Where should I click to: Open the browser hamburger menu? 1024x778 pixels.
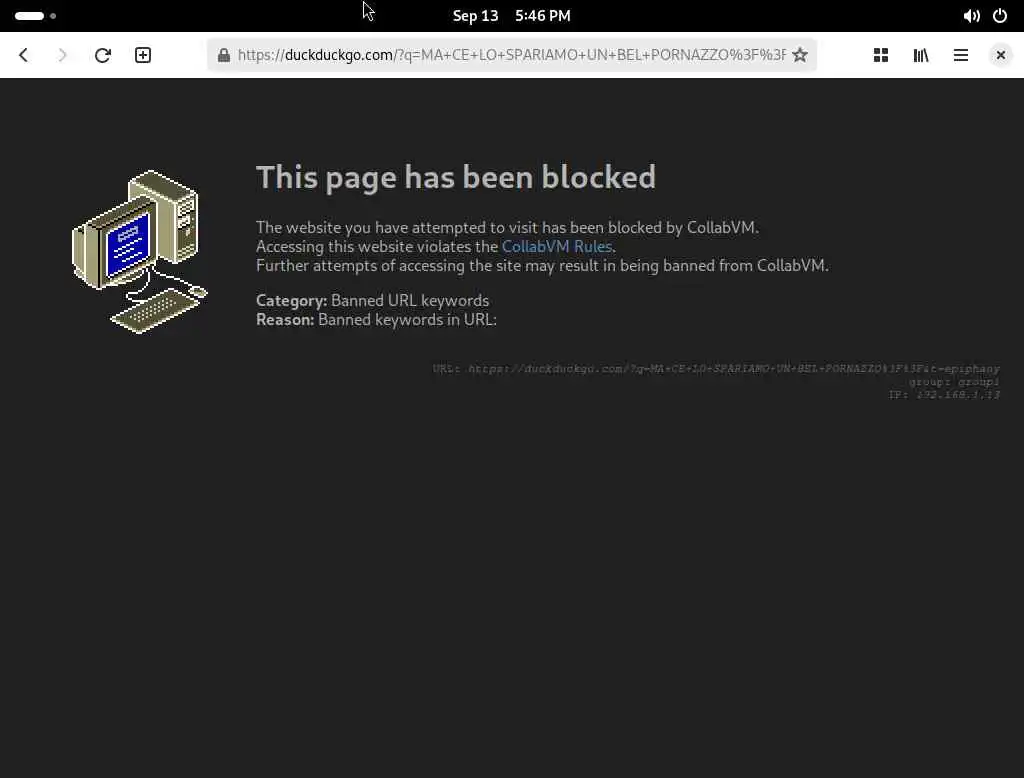click(961, 55)
